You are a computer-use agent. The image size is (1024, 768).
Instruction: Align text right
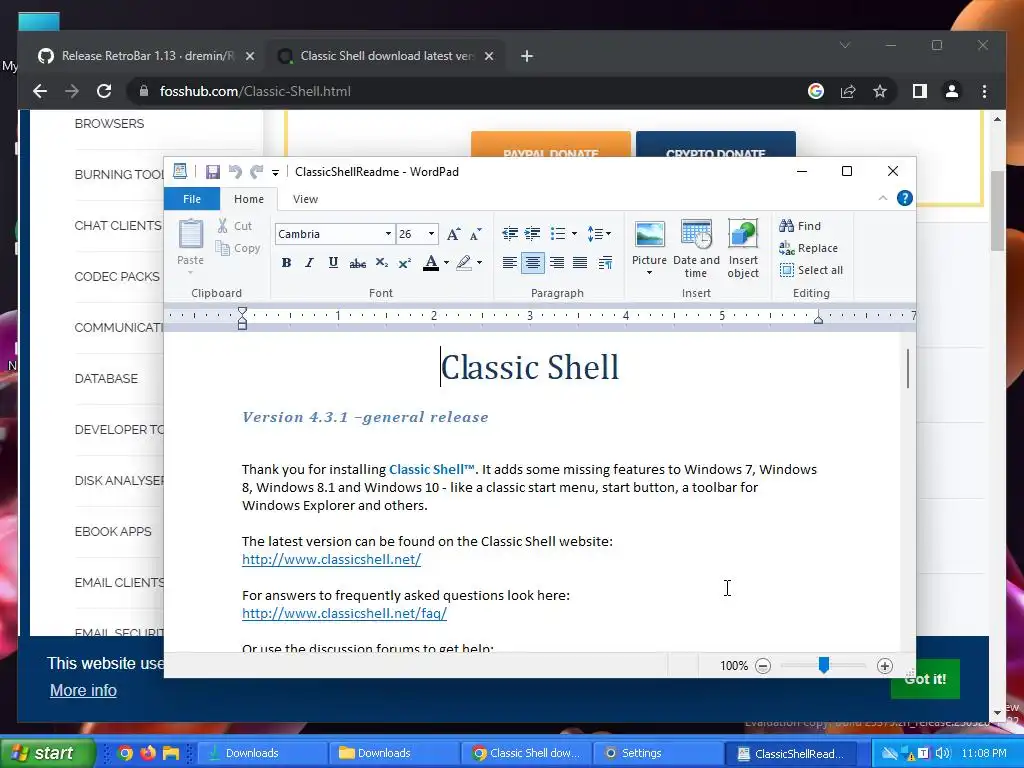556,263
